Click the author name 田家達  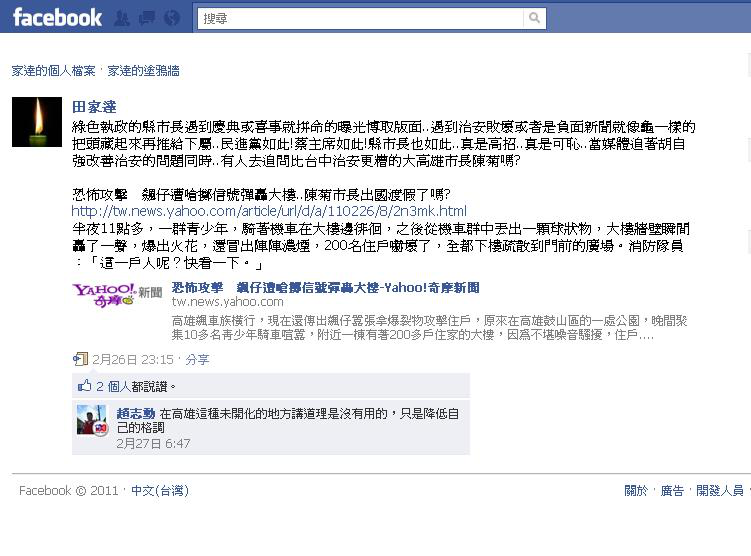[x=94, y=107]
